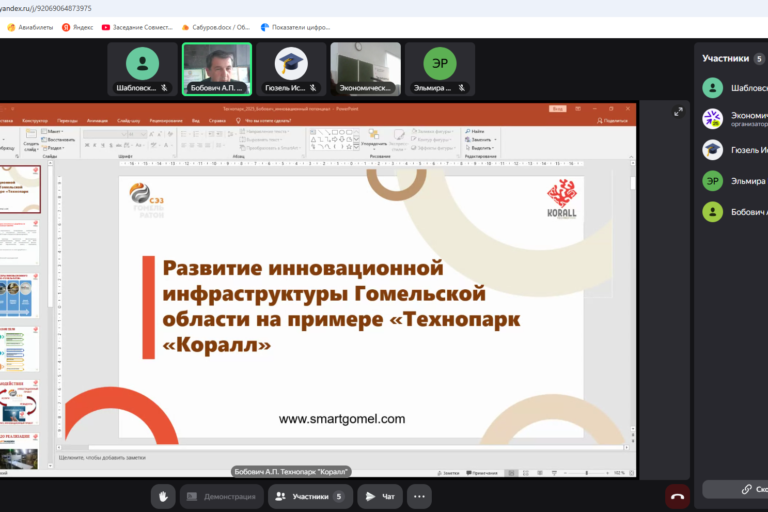
Task: Click the Эльмира ЭР avatar tile
Action: (439, 68)
